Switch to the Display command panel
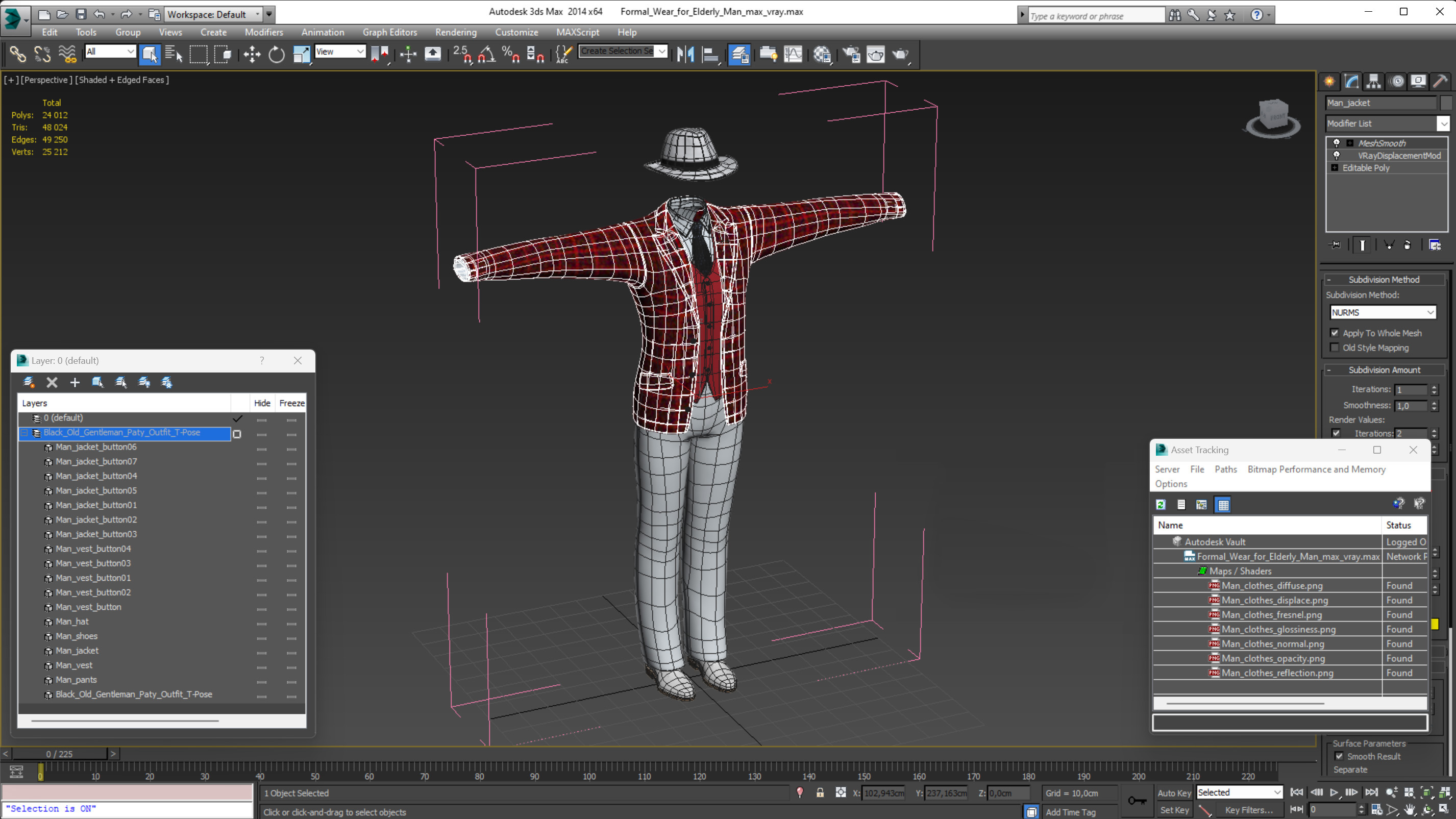The height and width of the screenshot is (819, 1456). [1418, 81]
